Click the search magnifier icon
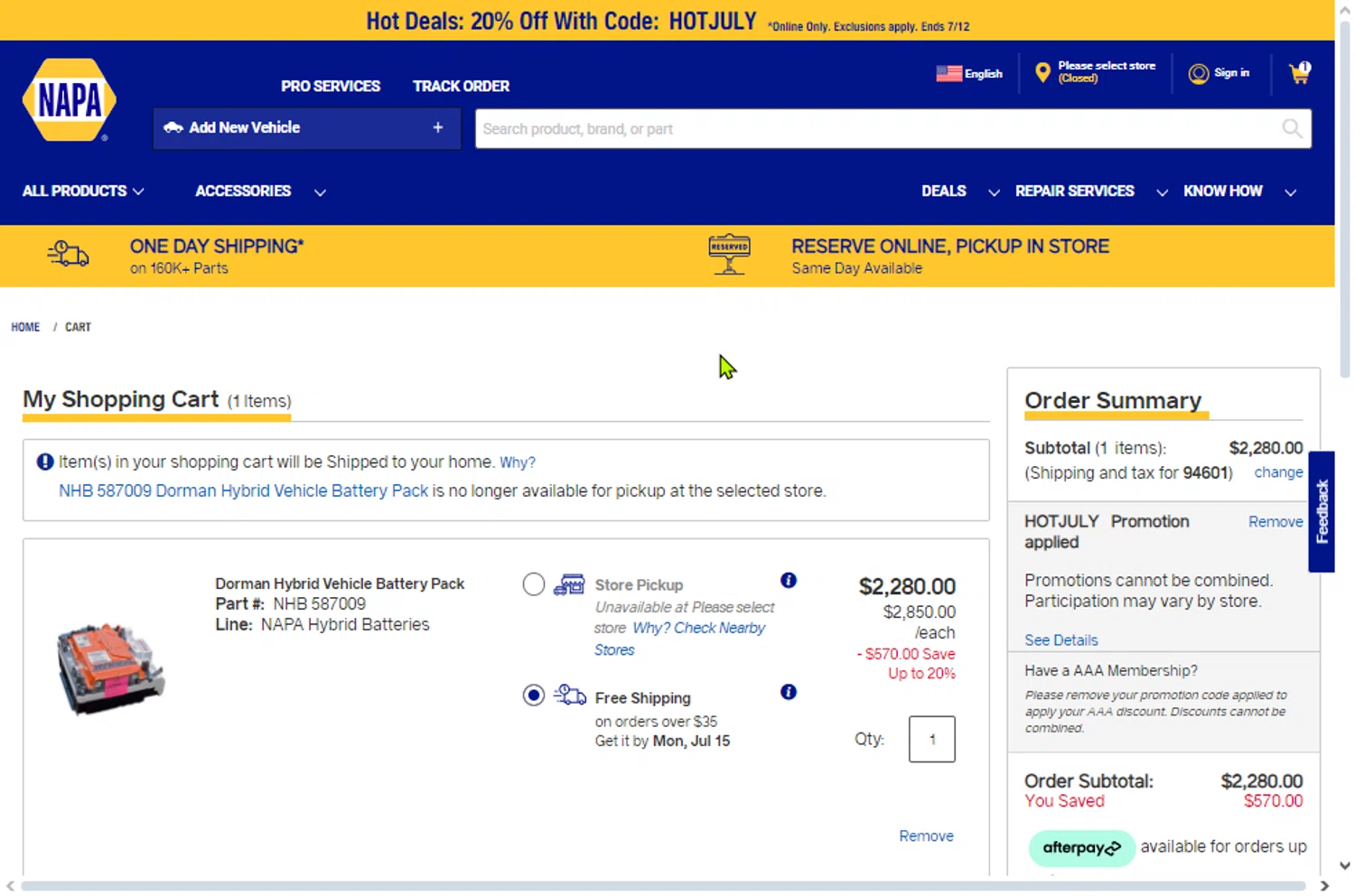 click(1292, 128)
